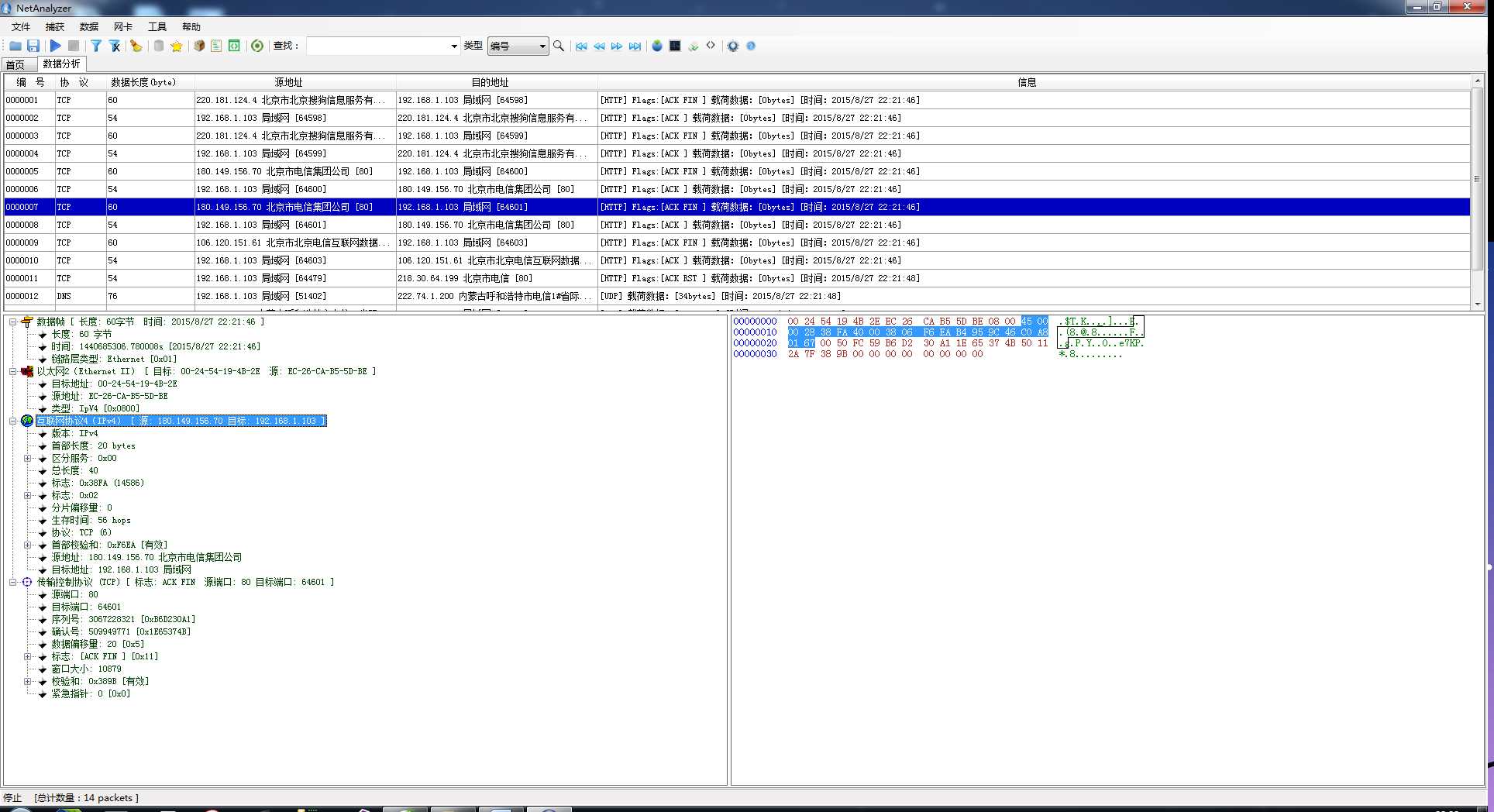Click the green circular target icon

point(257,46)
